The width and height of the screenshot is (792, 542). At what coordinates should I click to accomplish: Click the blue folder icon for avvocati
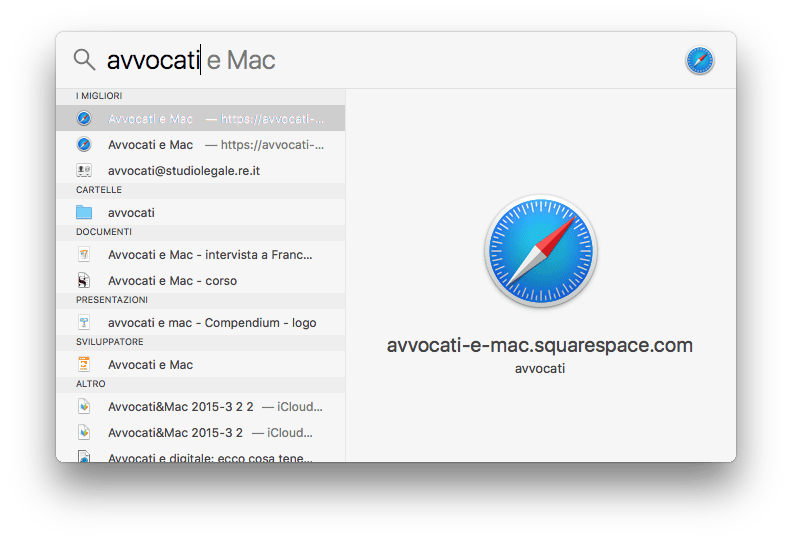[84, 212]
